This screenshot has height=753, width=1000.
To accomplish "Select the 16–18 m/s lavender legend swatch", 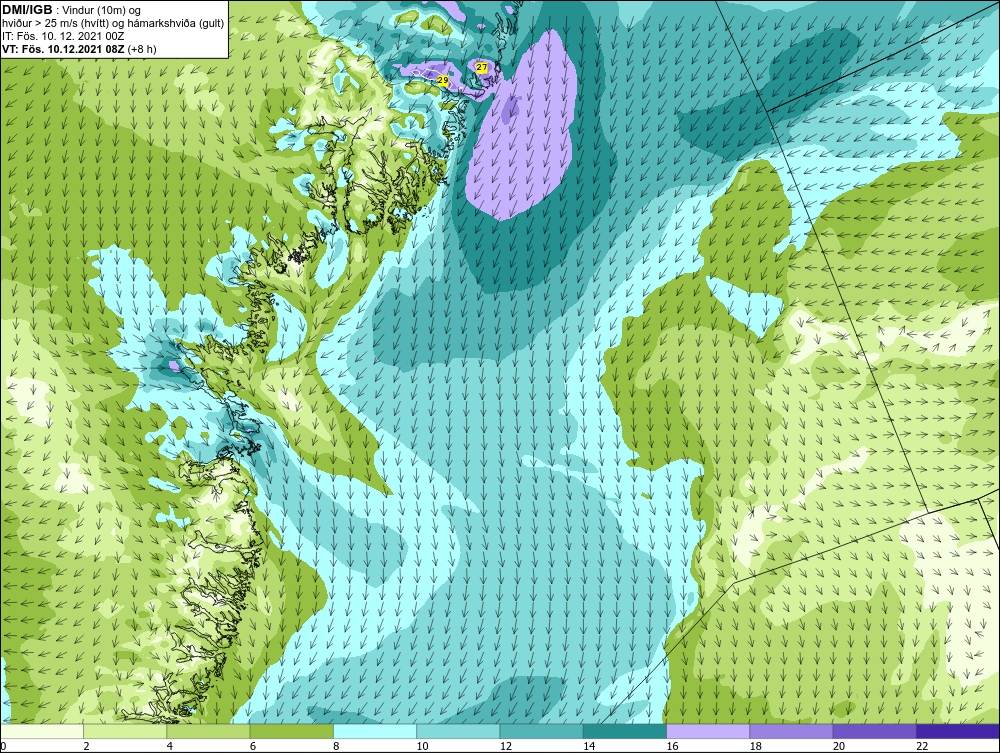I will [x=708, y=731].
